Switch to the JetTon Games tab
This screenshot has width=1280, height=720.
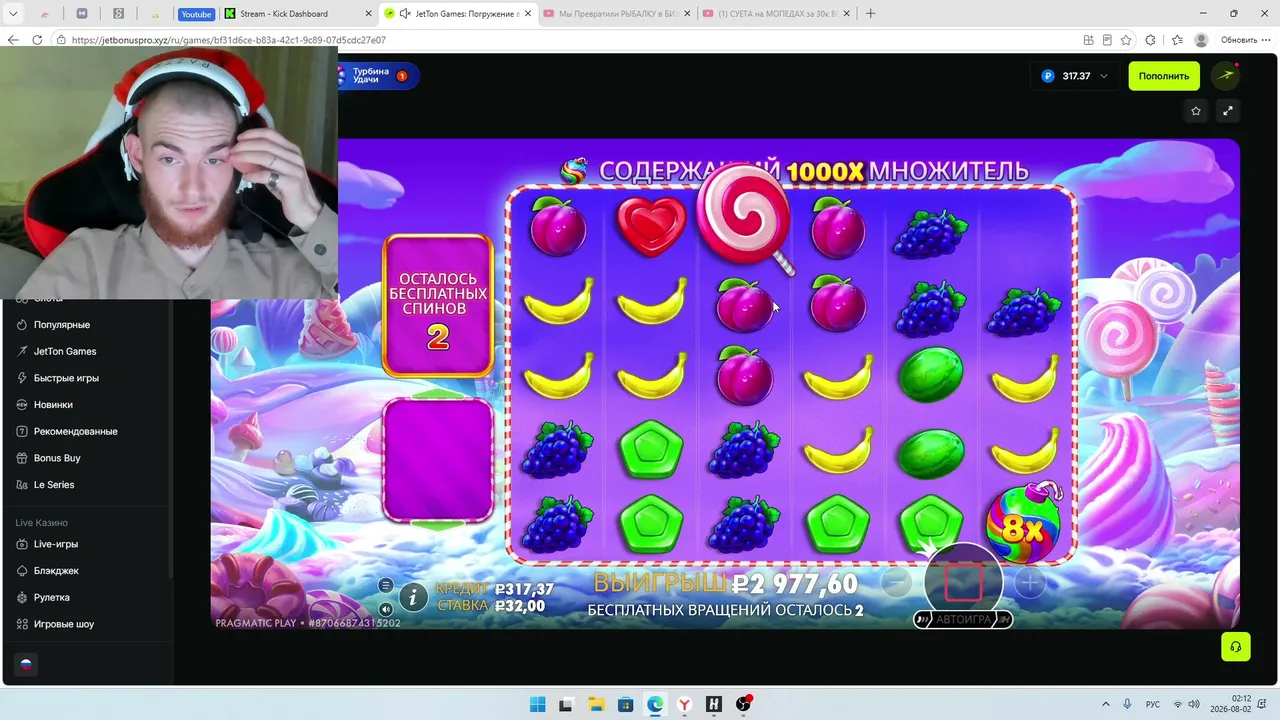(458, 14)
